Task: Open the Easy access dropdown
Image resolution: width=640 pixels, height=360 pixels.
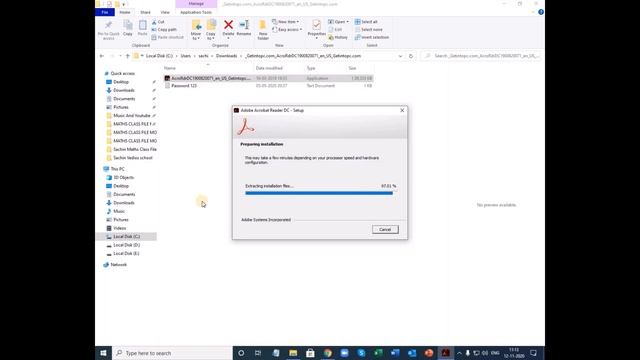Action: [287, 29]
